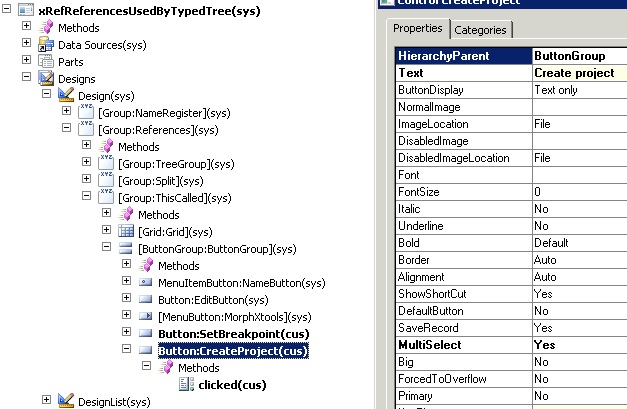Click the Button:EditButton icon
This screenshot has width=627, height=409.
tap(146, 299)
